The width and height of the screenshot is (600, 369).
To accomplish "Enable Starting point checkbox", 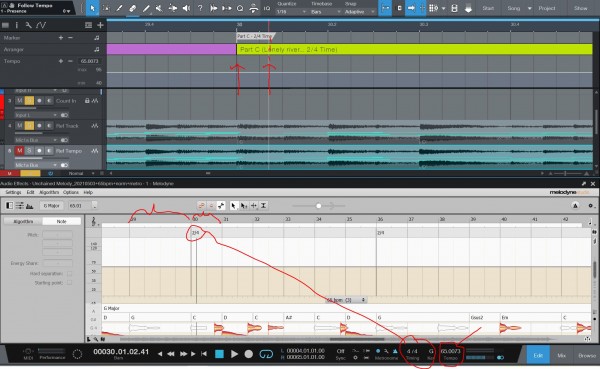I will click(69, 283).
